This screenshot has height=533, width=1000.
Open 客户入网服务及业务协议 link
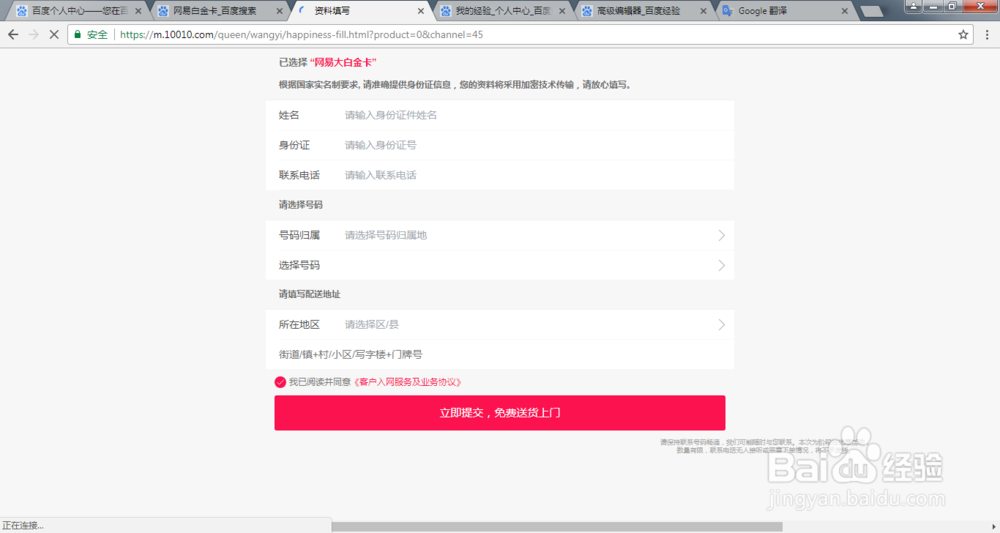click(408, 382)
